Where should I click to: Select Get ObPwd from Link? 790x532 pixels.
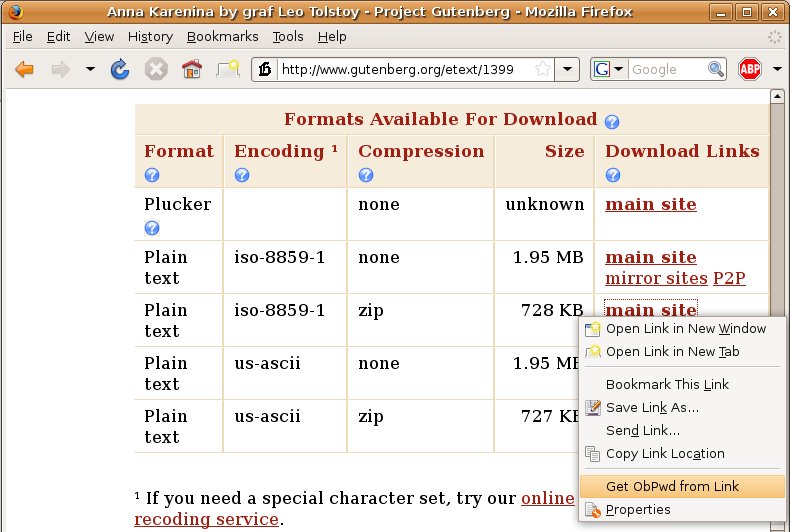(x=683, y=487)
